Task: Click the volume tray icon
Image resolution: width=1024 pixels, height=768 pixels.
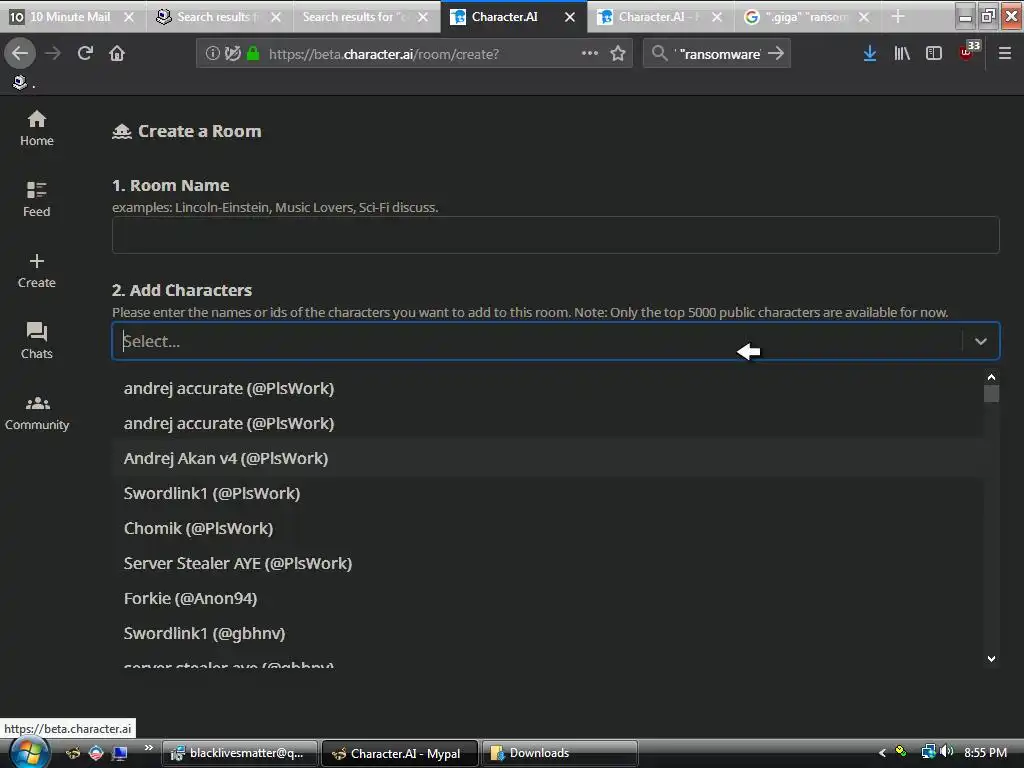Action: coord(946,752)
